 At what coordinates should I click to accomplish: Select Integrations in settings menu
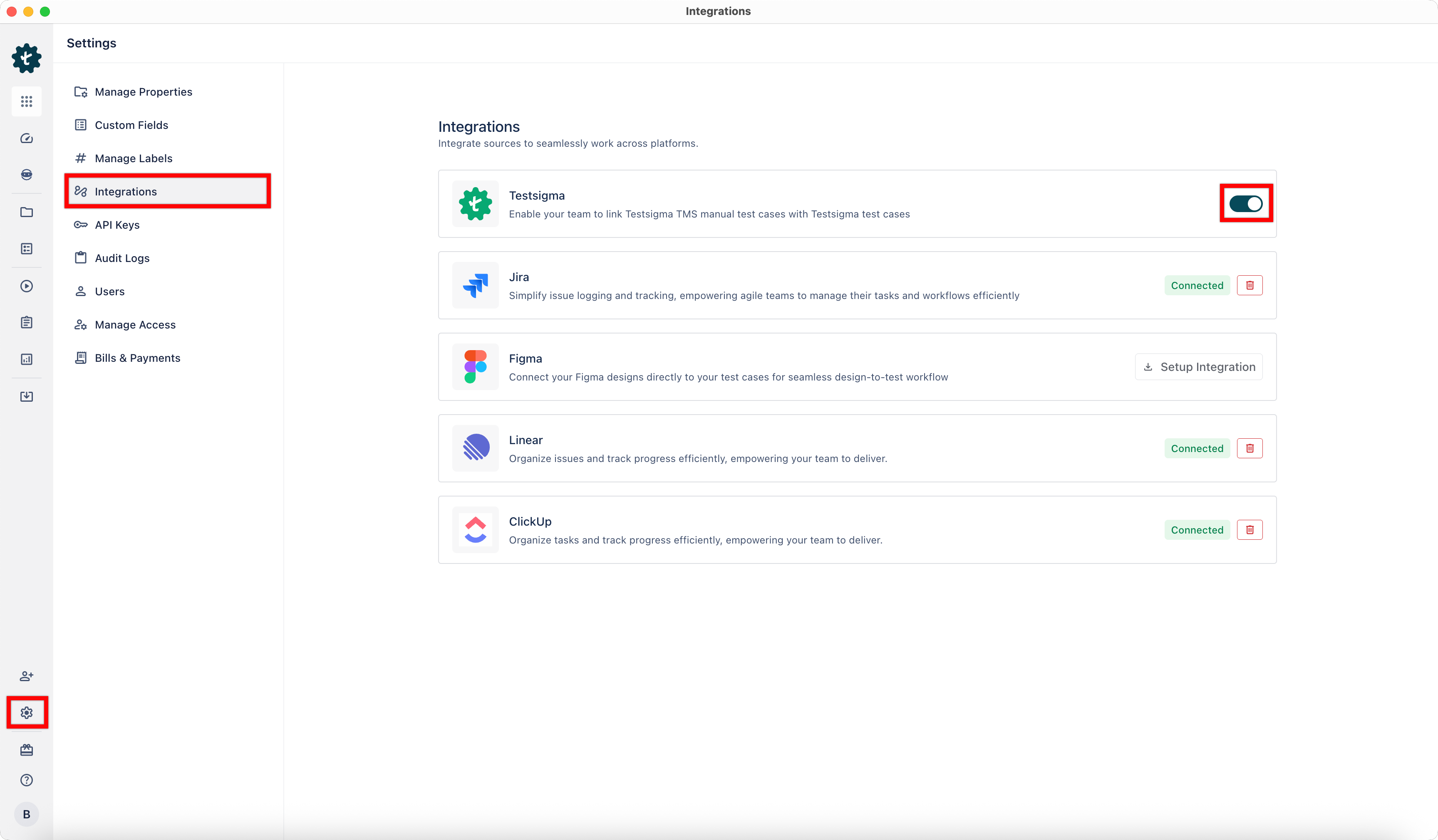[x=168, y=191]
